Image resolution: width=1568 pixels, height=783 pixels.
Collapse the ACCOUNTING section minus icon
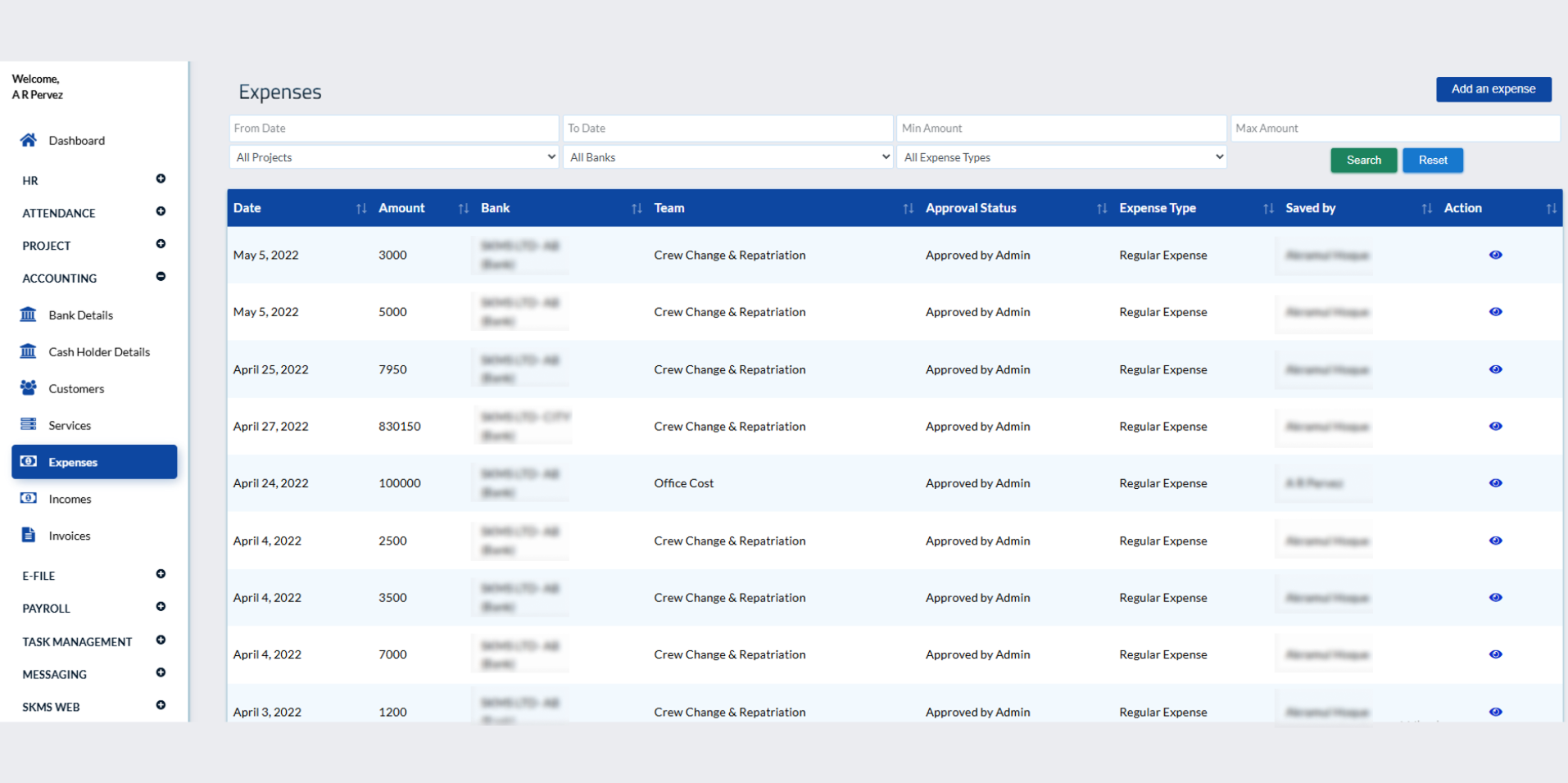click(161, 277)
